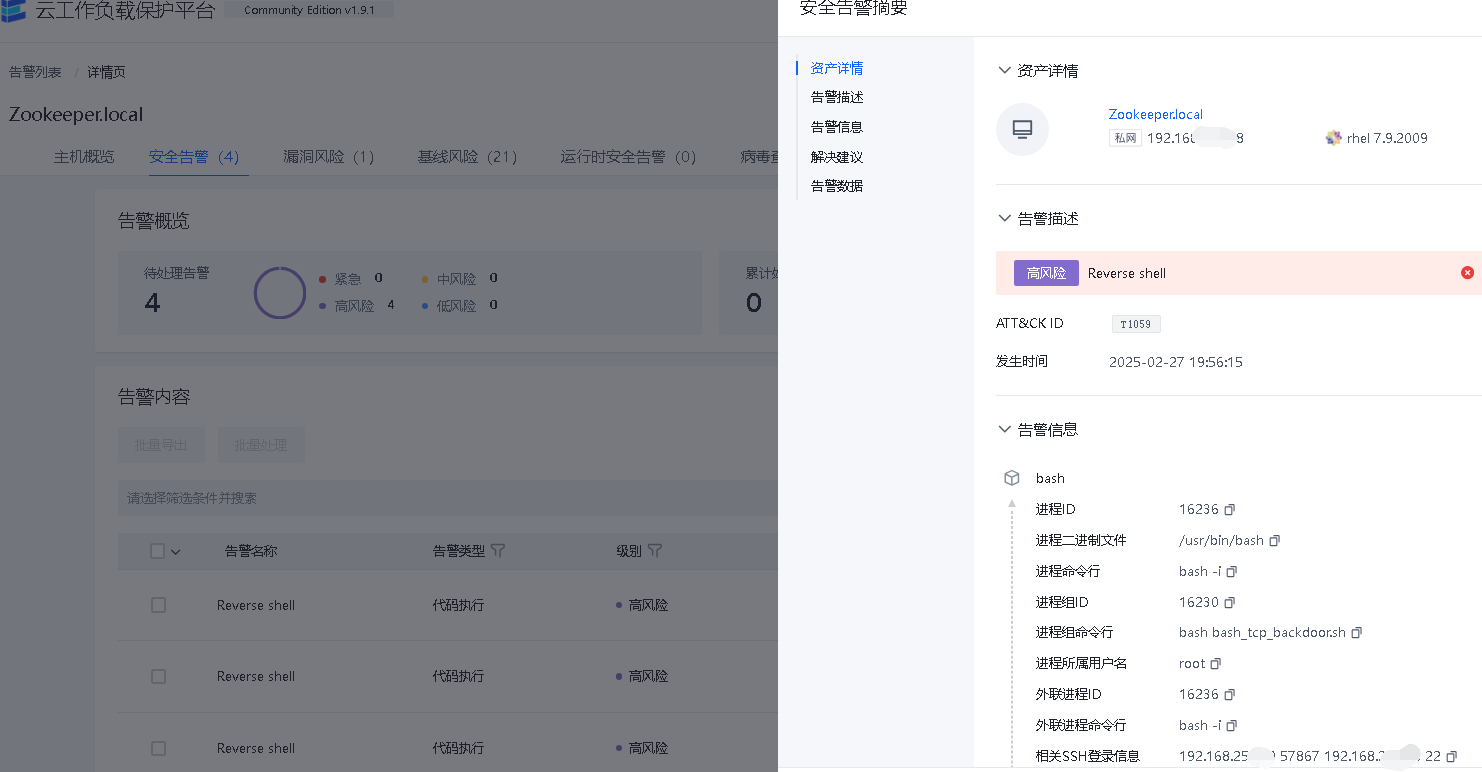Copy the root process username

click(x=1216, y=664)
